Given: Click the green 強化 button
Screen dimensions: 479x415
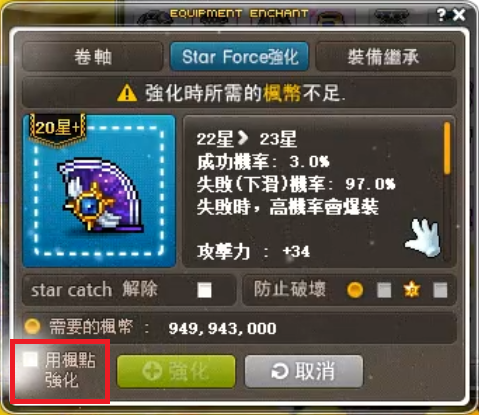Looking at the screenshot, I should point(176,371).
